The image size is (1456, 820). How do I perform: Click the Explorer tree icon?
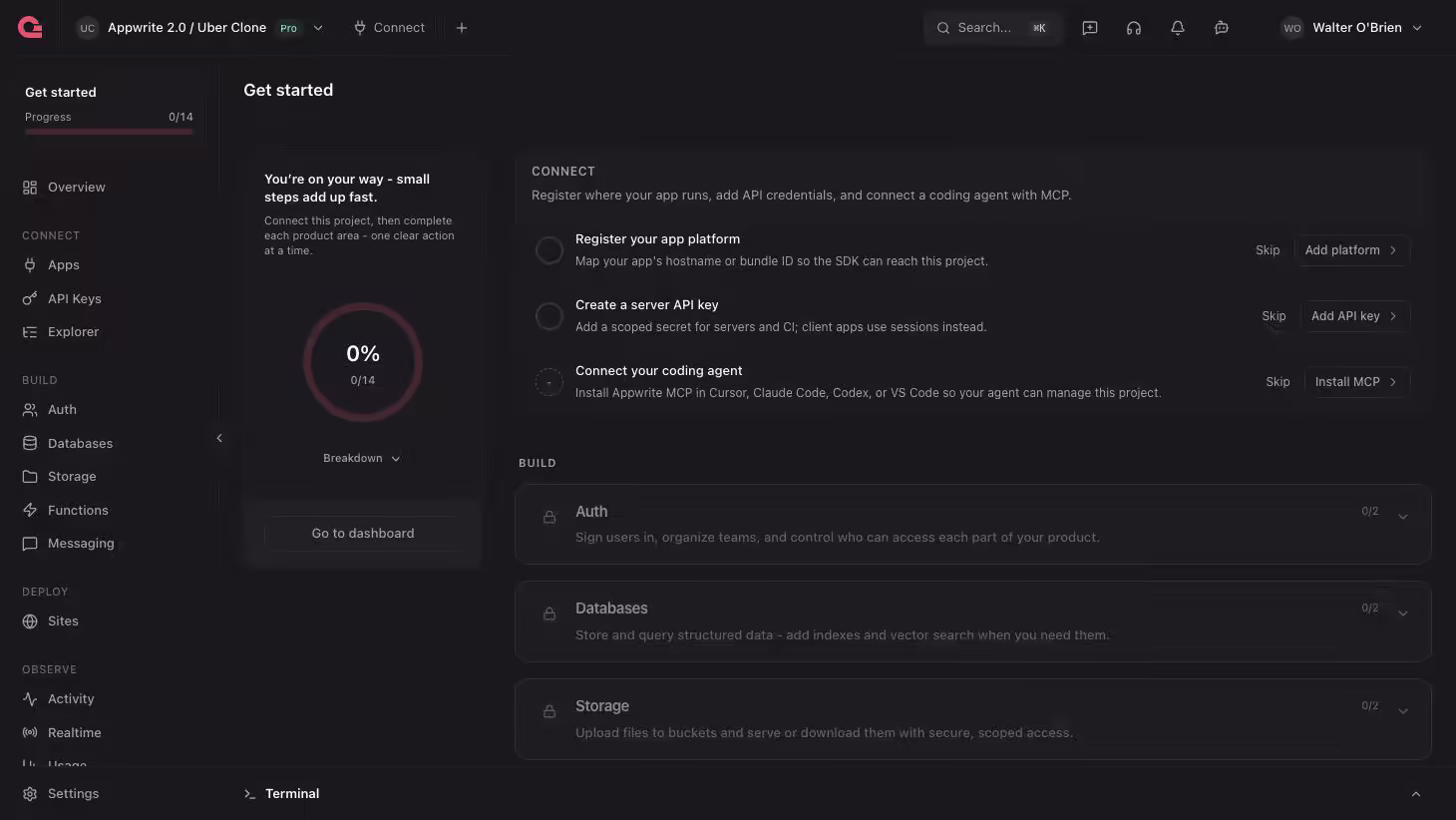coord(30,332)
